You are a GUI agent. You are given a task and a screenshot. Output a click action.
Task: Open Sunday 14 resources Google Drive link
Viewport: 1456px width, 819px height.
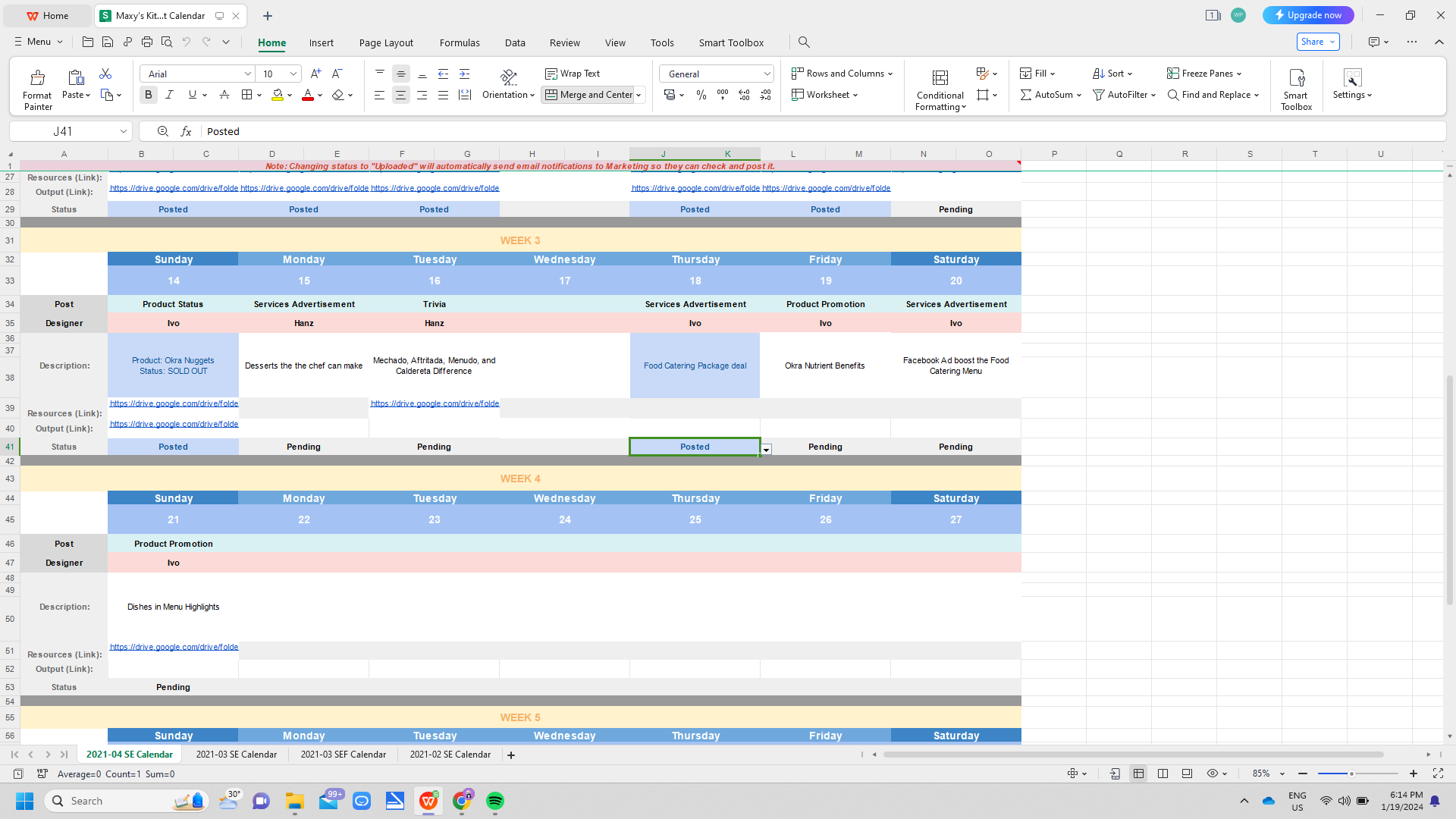(x=174, y=403)
